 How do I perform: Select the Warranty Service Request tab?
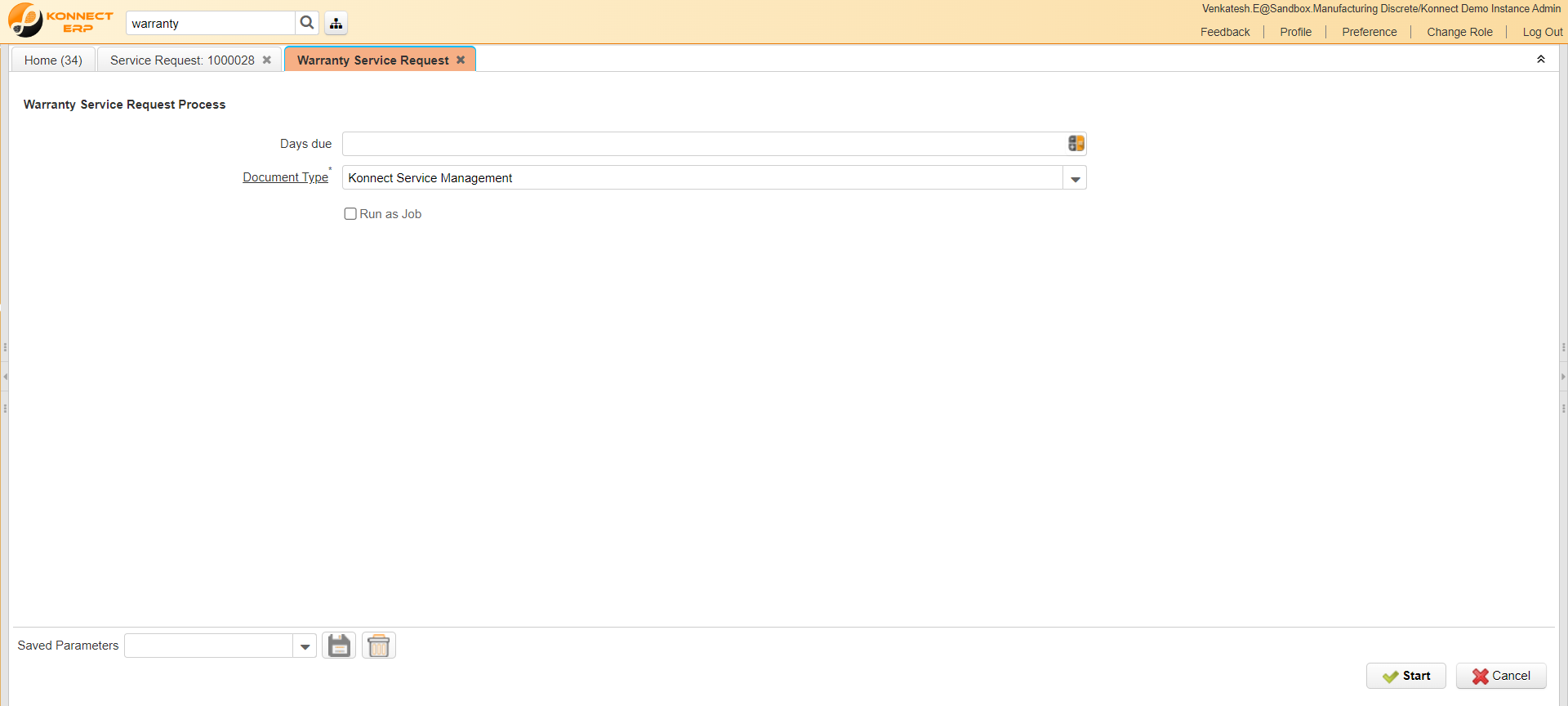tap(372, 60)
